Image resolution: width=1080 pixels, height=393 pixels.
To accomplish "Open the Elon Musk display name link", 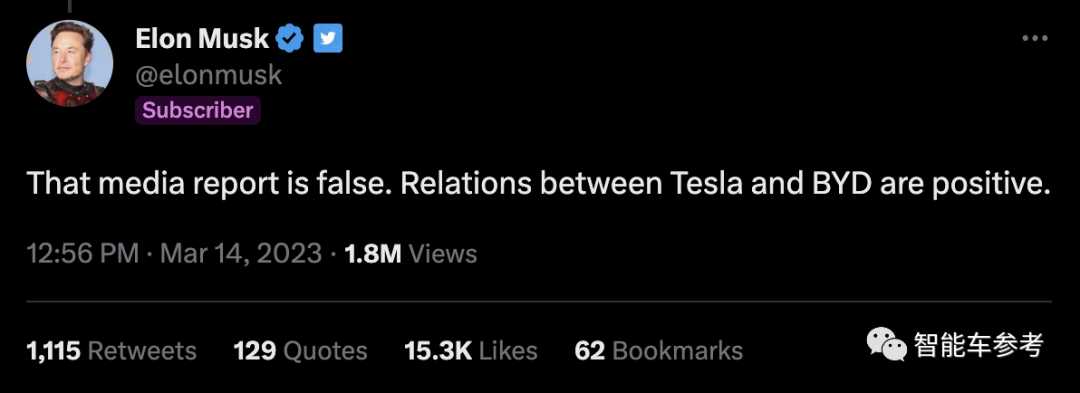I will [202, 39].
